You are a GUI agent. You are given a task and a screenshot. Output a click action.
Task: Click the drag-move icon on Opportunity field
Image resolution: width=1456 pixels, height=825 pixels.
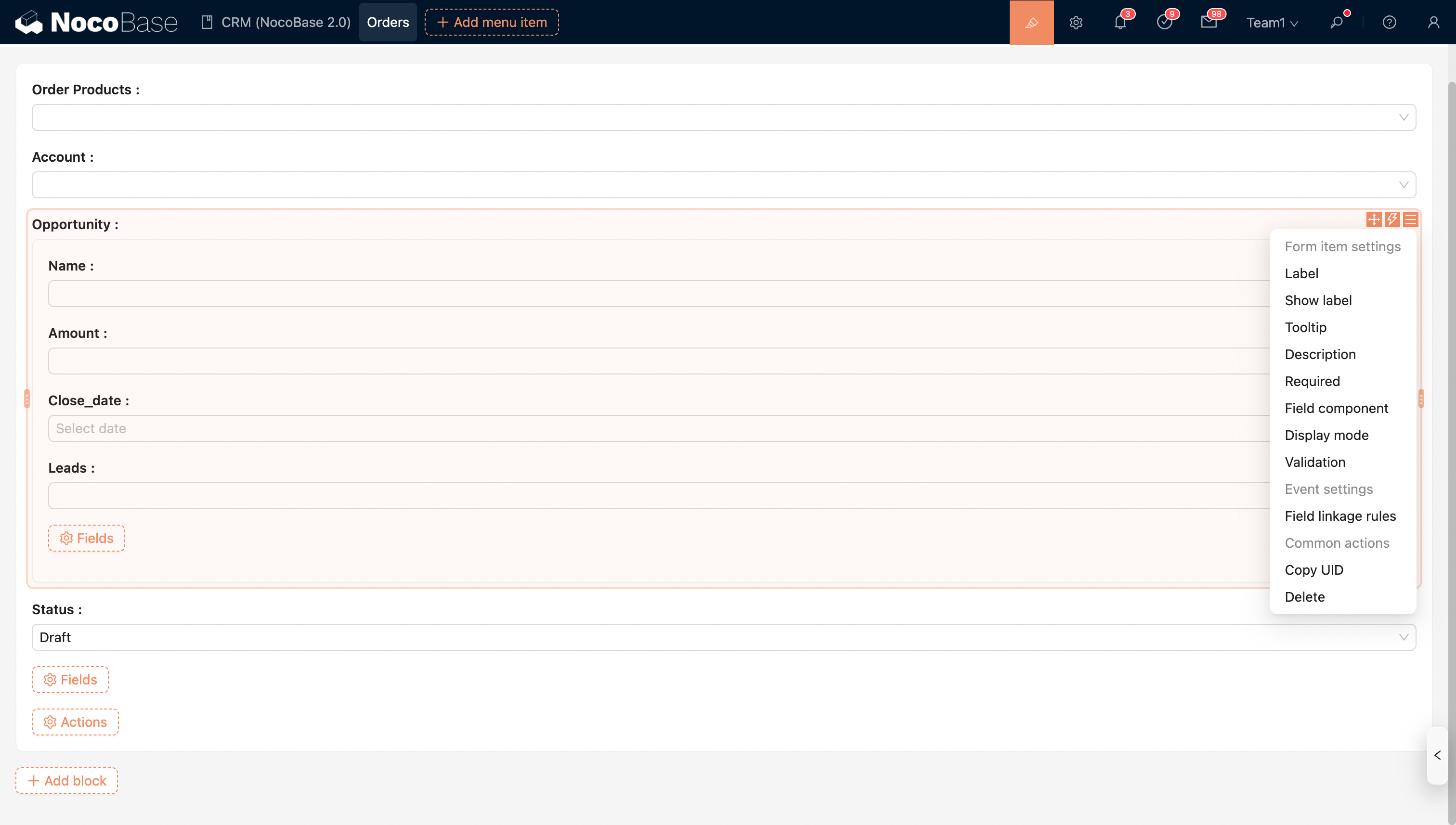pos(1374,219)
